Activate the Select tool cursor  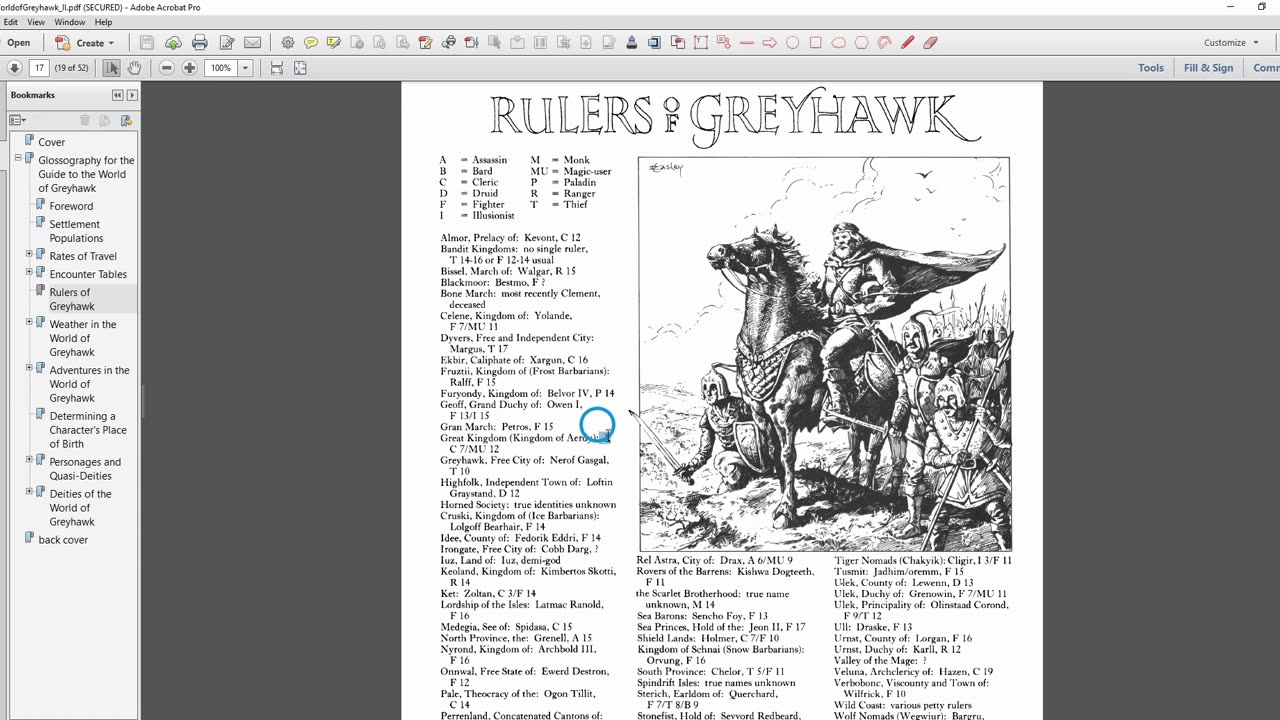(x=111, y=68)
